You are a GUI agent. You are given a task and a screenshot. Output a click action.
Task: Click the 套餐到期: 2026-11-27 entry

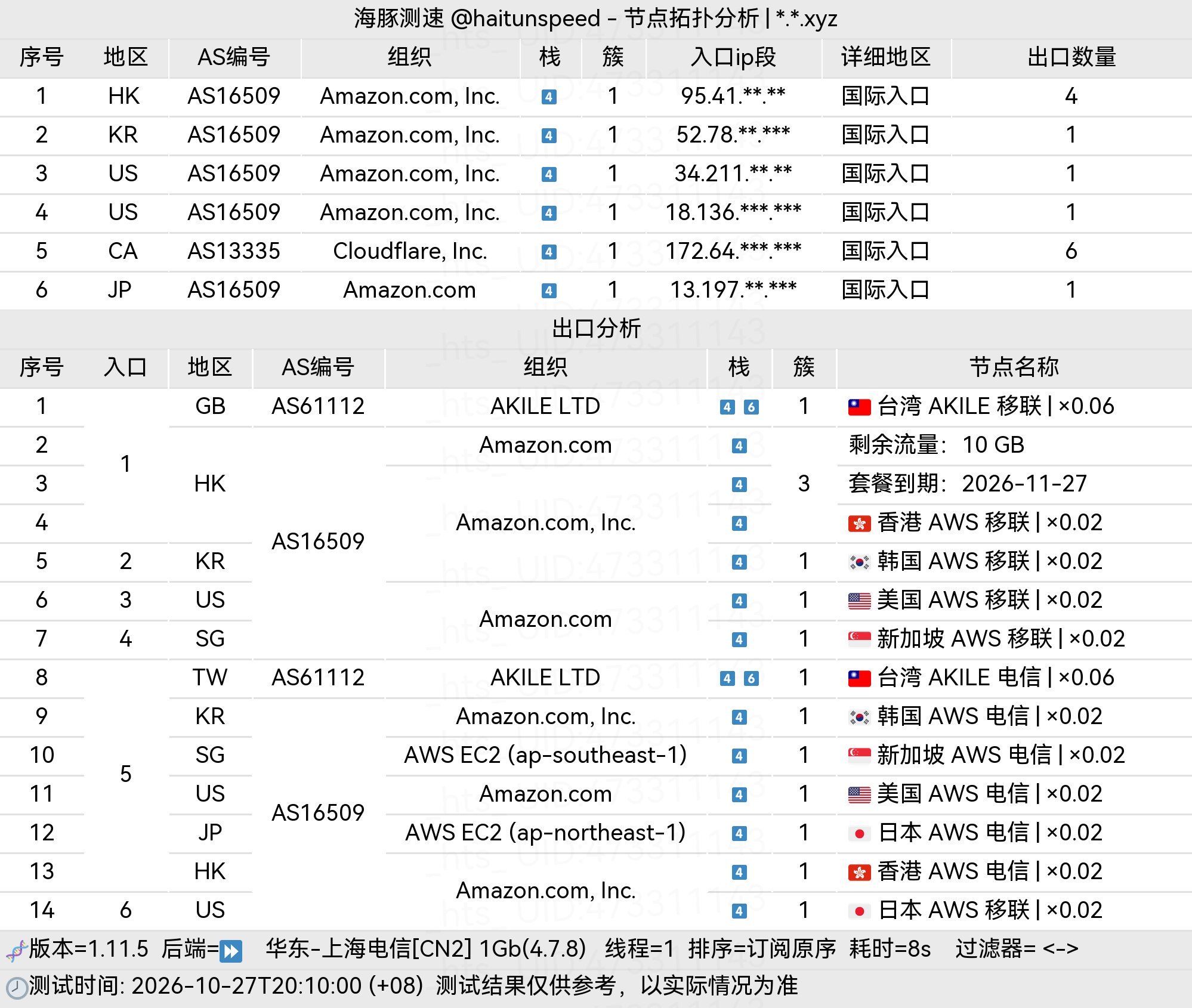tap(968, 484)
